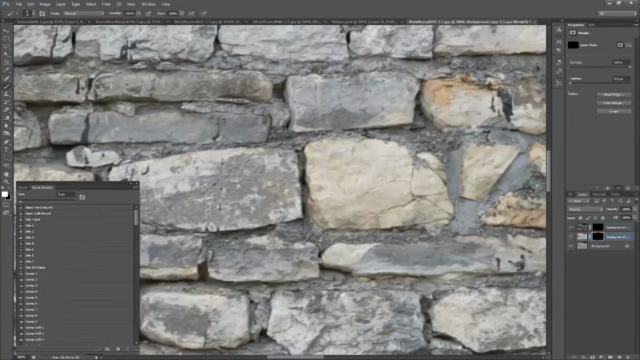640x360 pixels.
Task: Select the Pen tool
Action: pos(6,142)
